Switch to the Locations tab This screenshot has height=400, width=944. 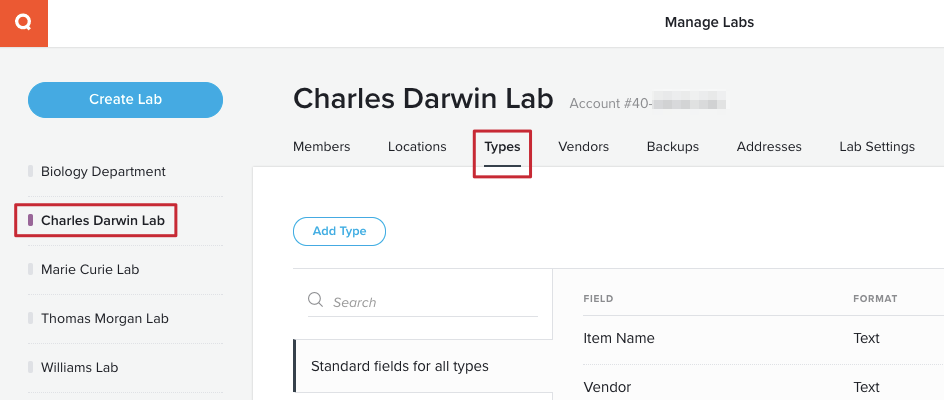417,146
